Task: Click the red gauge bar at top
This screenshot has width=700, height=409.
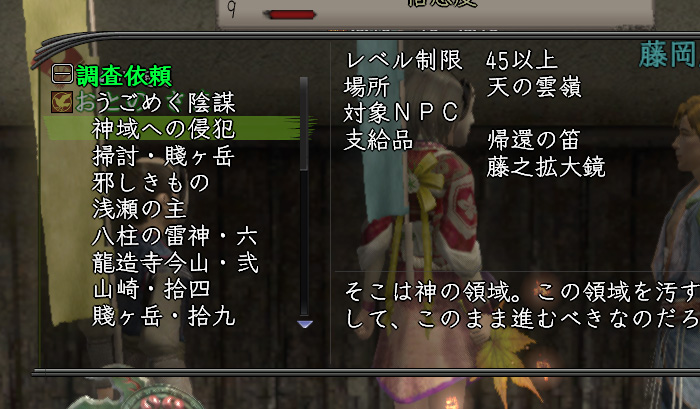Action: (x=290, y=14)
